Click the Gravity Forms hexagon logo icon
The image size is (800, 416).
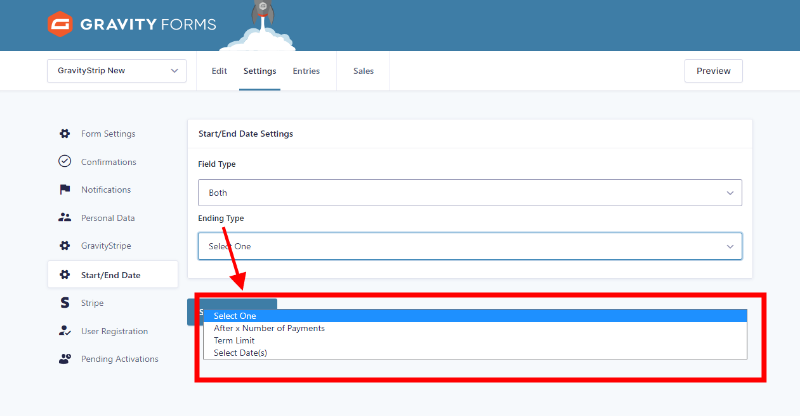click(60, 24)
